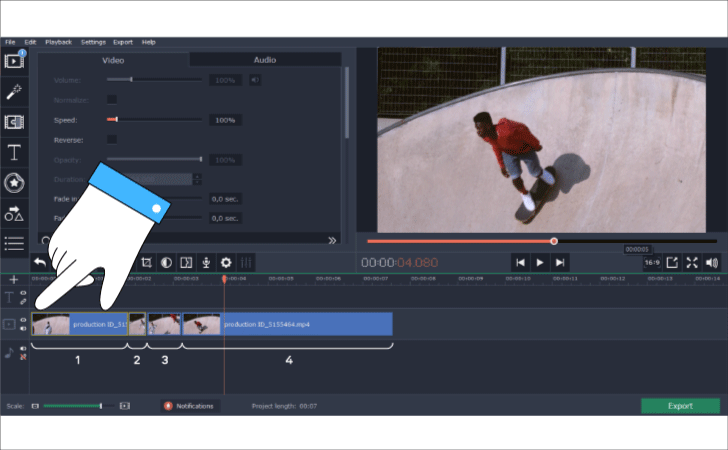Screen dimensions: 728x450
Task: Click the Crop tool in toolbar
Action: (x=147, y=263)
